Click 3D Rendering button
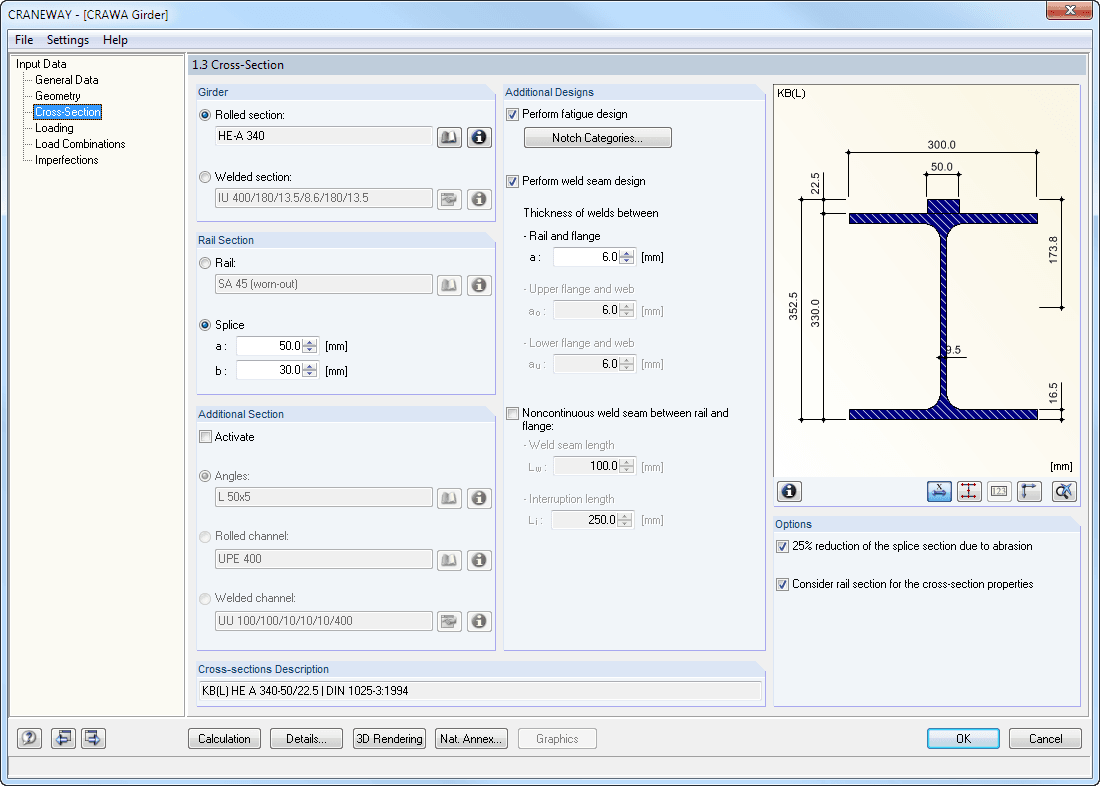Viewport: 1100px width, 786px height. click(x=389, y=738)
